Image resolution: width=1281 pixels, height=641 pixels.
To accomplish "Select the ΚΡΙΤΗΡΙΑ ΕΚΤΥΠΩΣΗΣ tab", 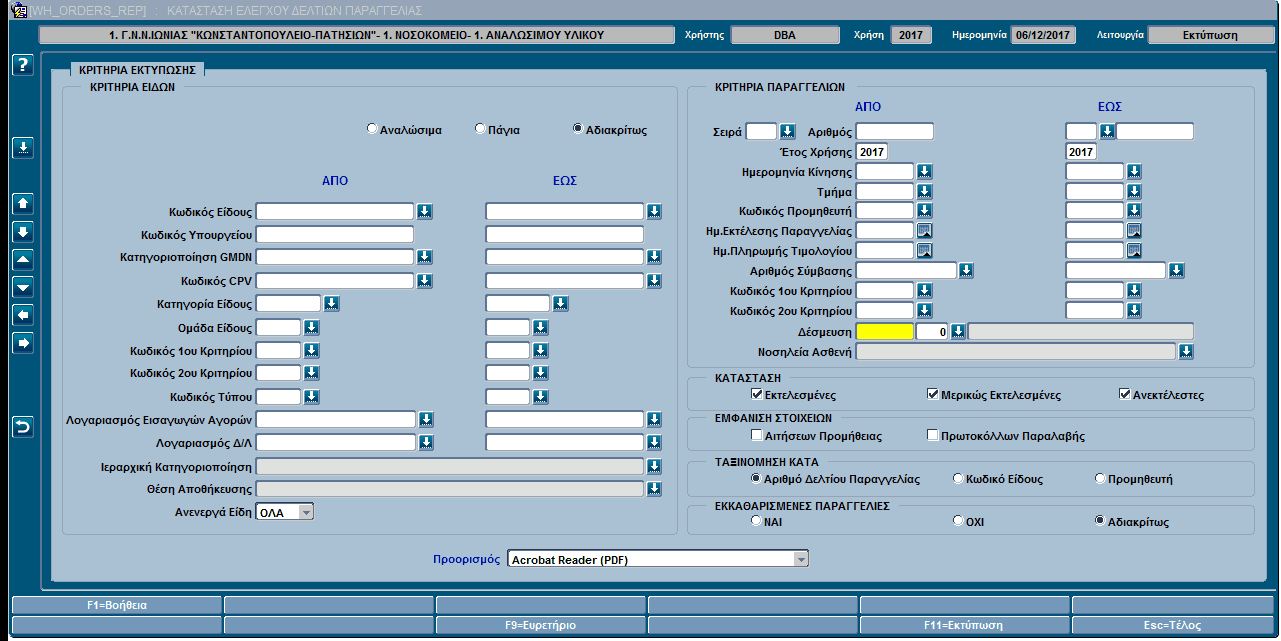I will (136, 70).
